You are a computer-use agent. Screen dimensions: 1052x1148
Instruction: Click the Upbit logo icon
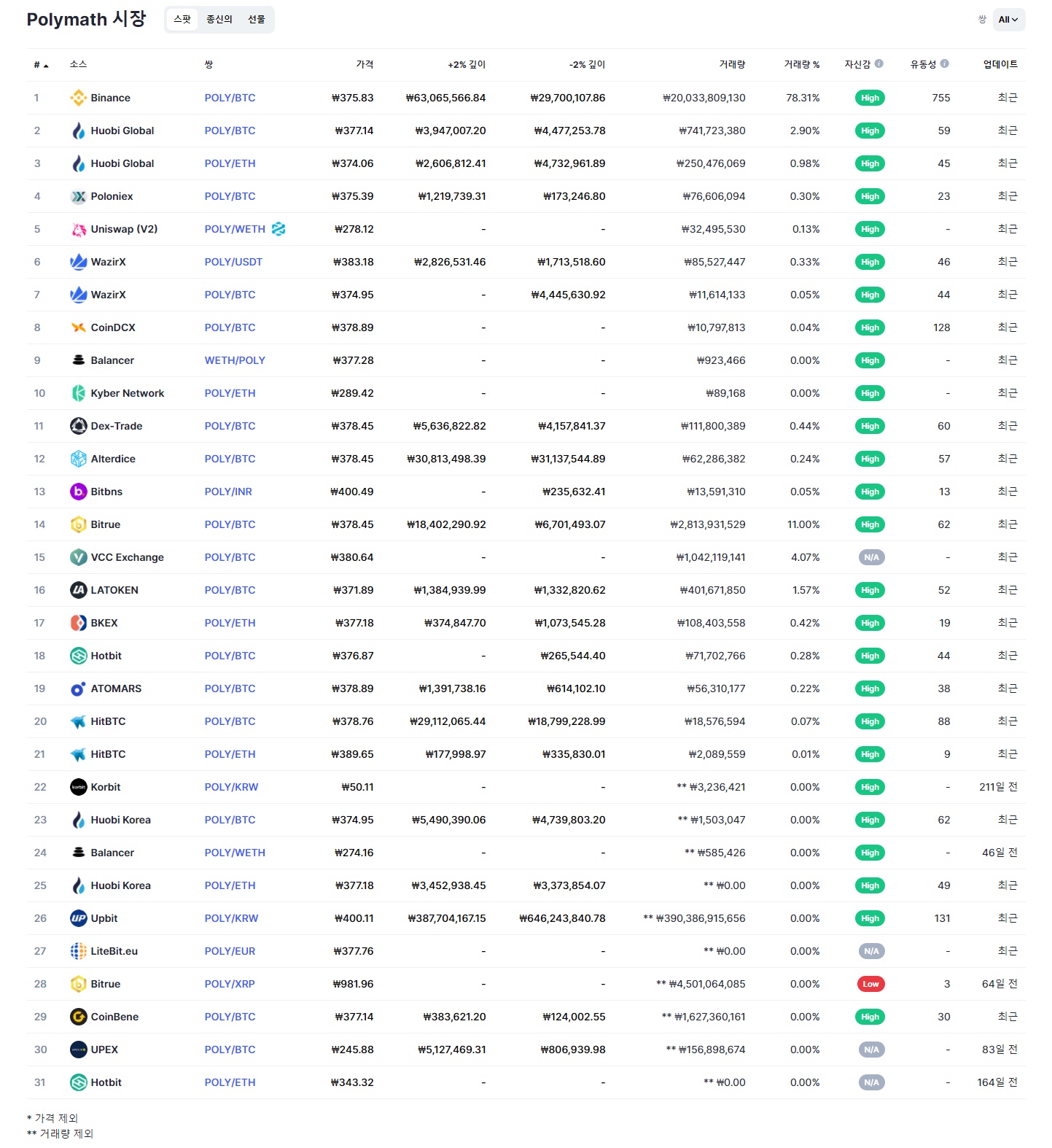click(x=78, y=918)
